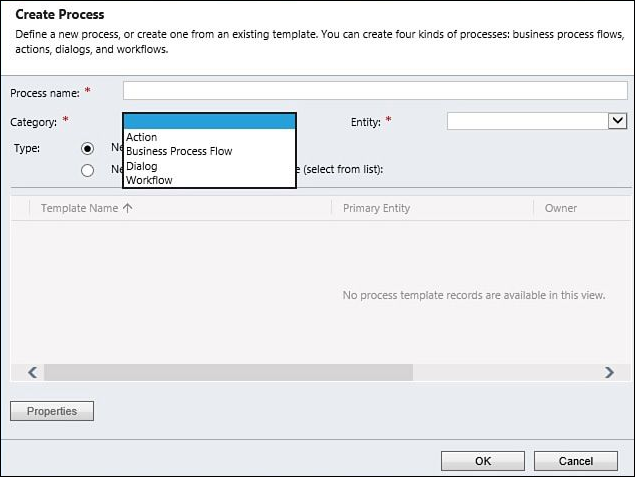This screenshot has width=635, height=477.
Task: Click the left scroll arrow
Action: coord(33,372)
